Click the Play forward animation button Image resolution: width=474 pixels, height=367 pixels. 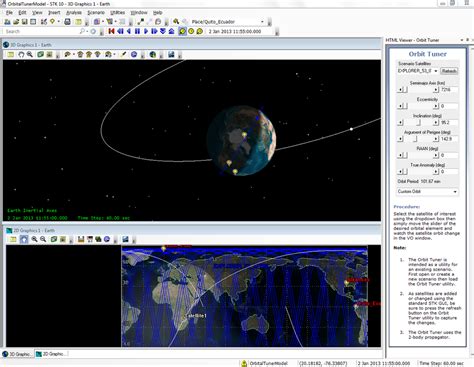[146, 31]
